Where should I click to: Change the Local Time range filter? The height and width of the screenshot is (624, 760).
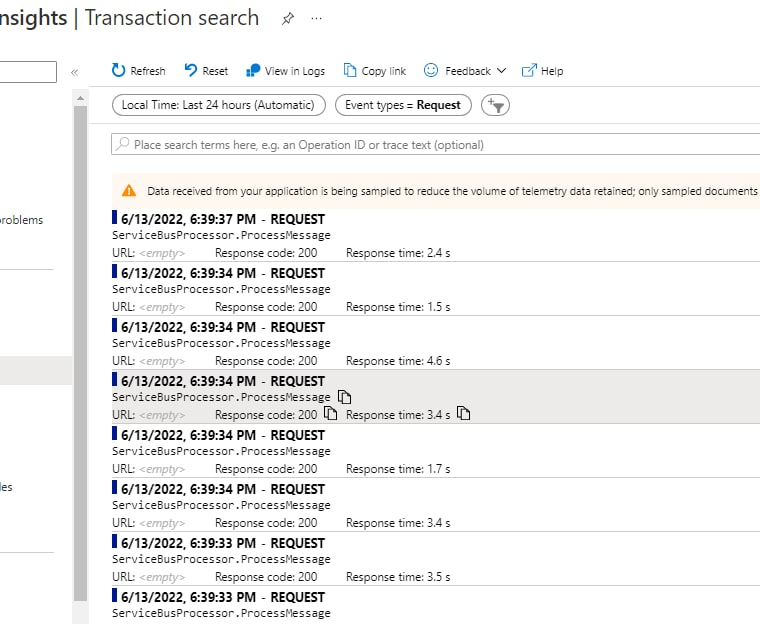point(219,105)
